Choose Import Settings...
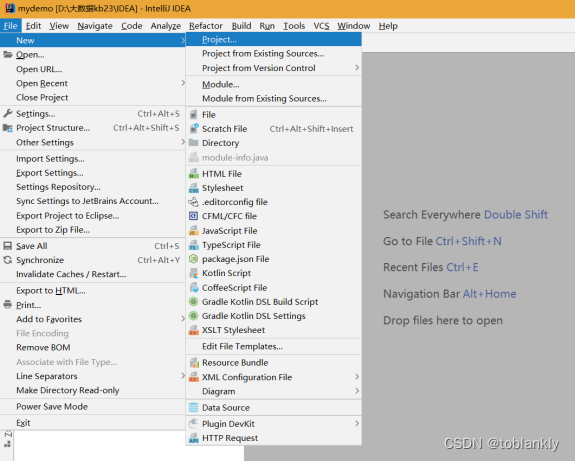This screenshot has width=575, height=461. (x=93, y=159)
